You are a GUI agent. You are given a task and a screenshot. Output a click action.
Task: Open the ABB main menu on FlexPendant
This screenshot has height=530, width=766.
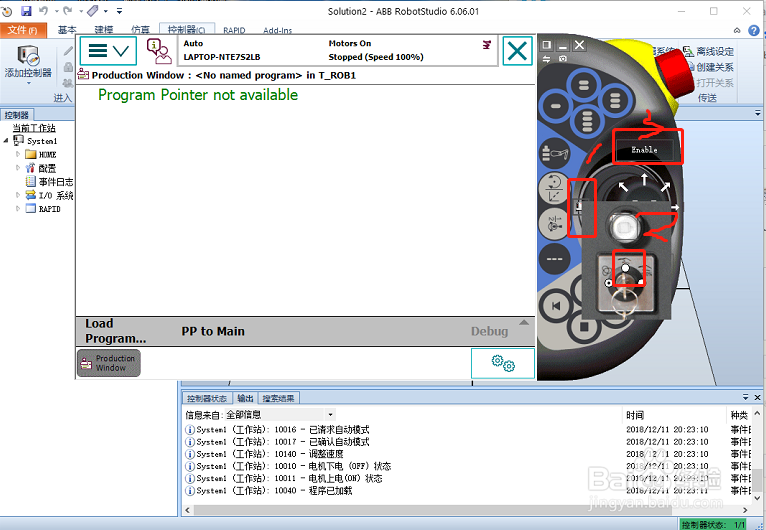click(x=108, y=51)
